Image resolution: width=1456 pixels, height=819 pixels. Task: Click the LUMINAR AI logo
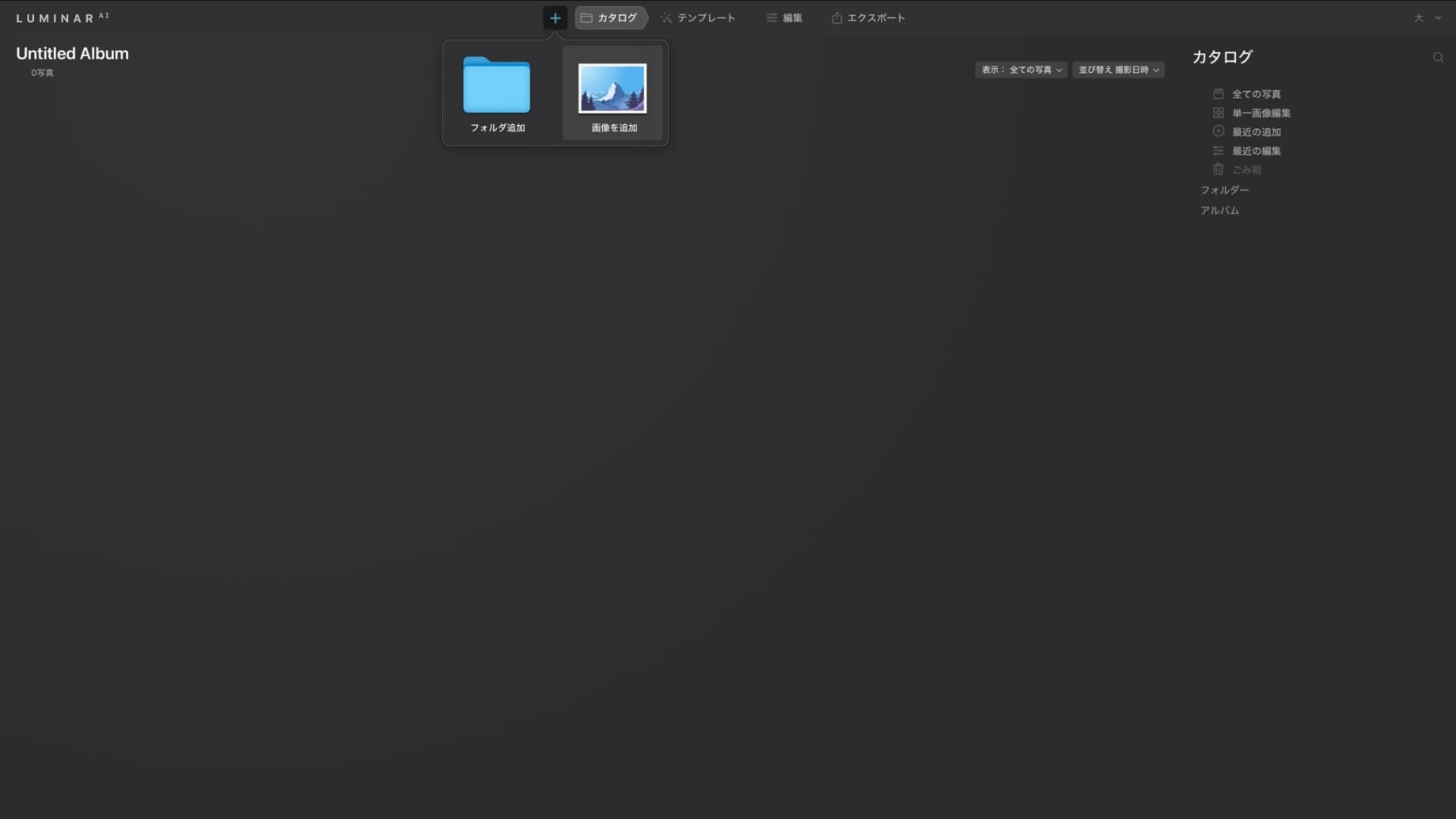[x=62, y=17]
